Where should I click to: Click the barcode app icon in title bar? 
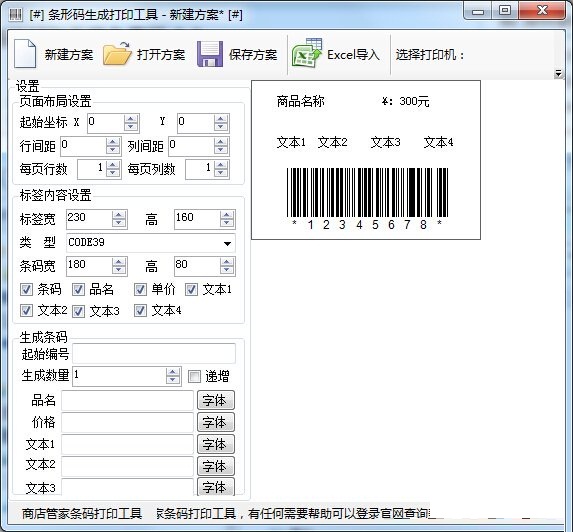coord(16,15)
